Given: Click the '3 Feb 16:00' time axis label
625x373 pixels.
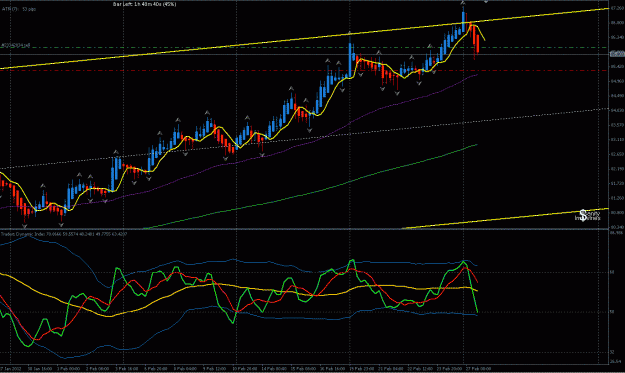Looking at the screenshot, I should coord(127,369).
